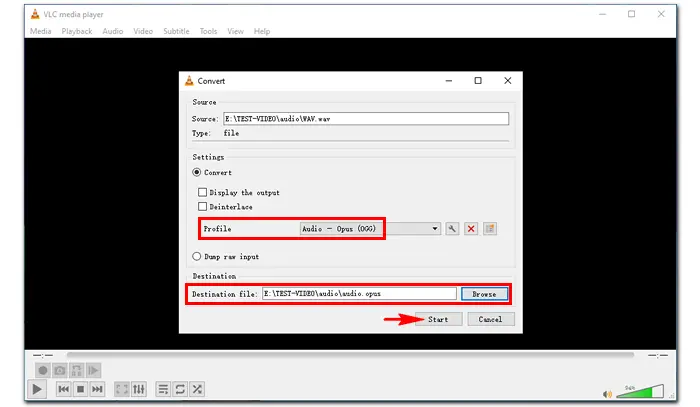Maximize the Convert dialog
Screen dimensions: 700x407
coord(478,81)
